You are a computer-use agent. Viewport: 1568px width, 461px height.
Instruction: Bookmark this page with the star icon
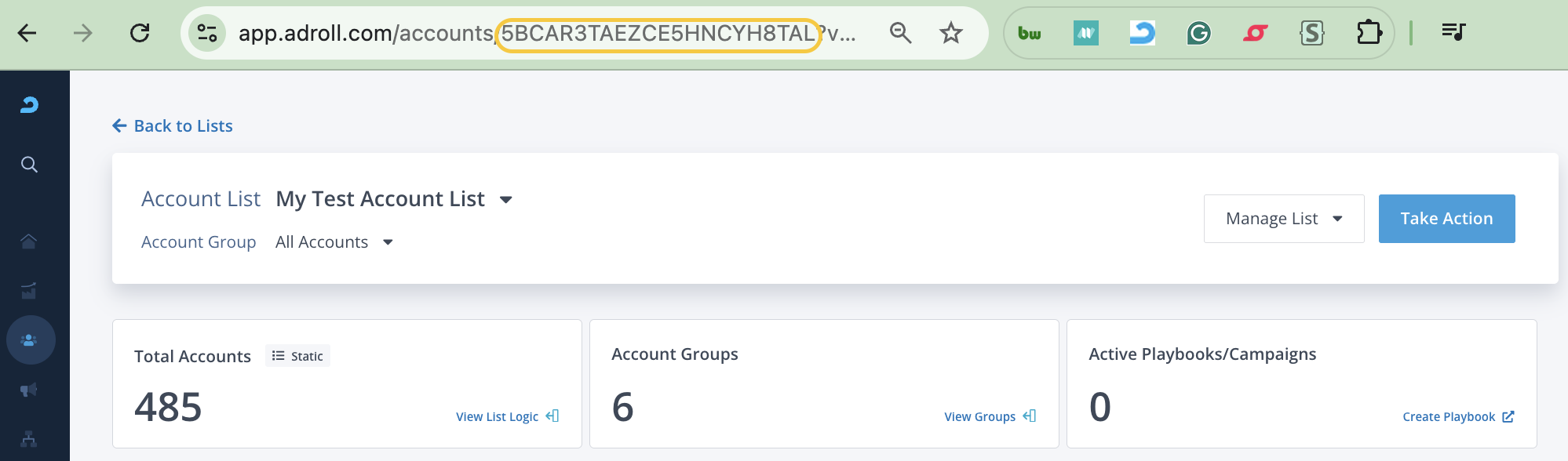(950, 33)
